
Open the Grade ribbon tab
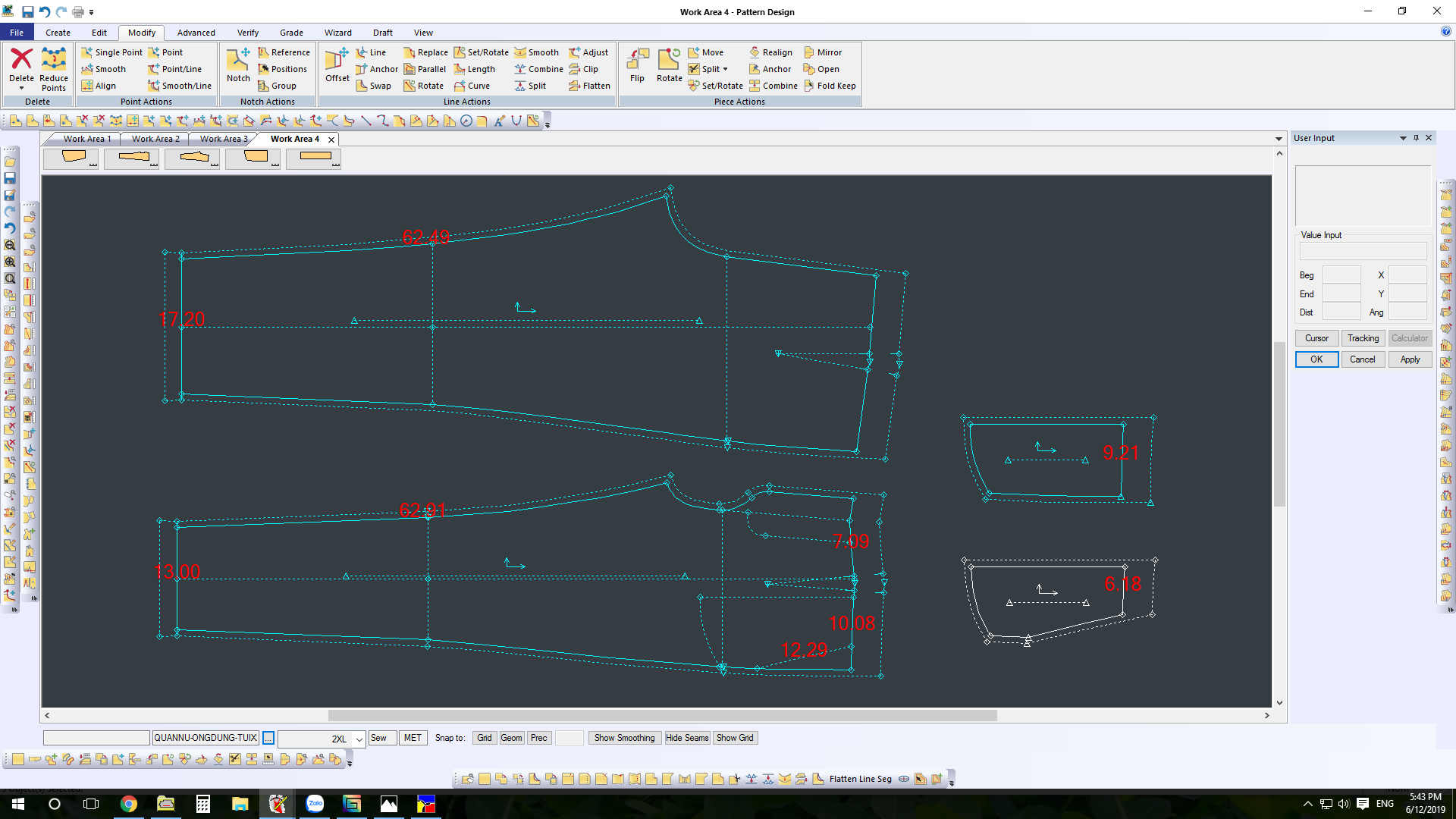point(291,33)
